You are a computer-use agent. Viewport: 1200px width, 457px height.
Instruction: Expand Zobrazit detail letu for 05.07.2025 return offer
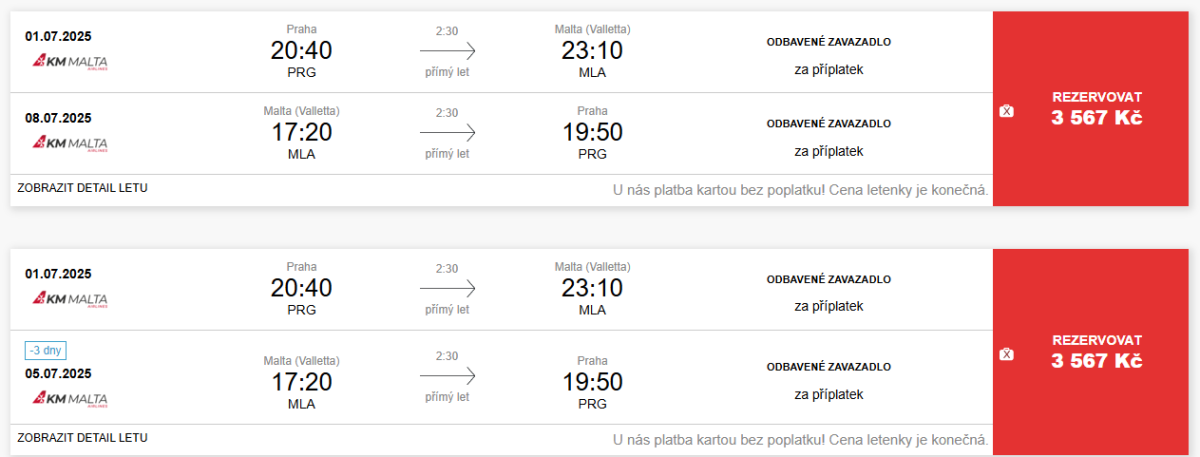[83, 438]
